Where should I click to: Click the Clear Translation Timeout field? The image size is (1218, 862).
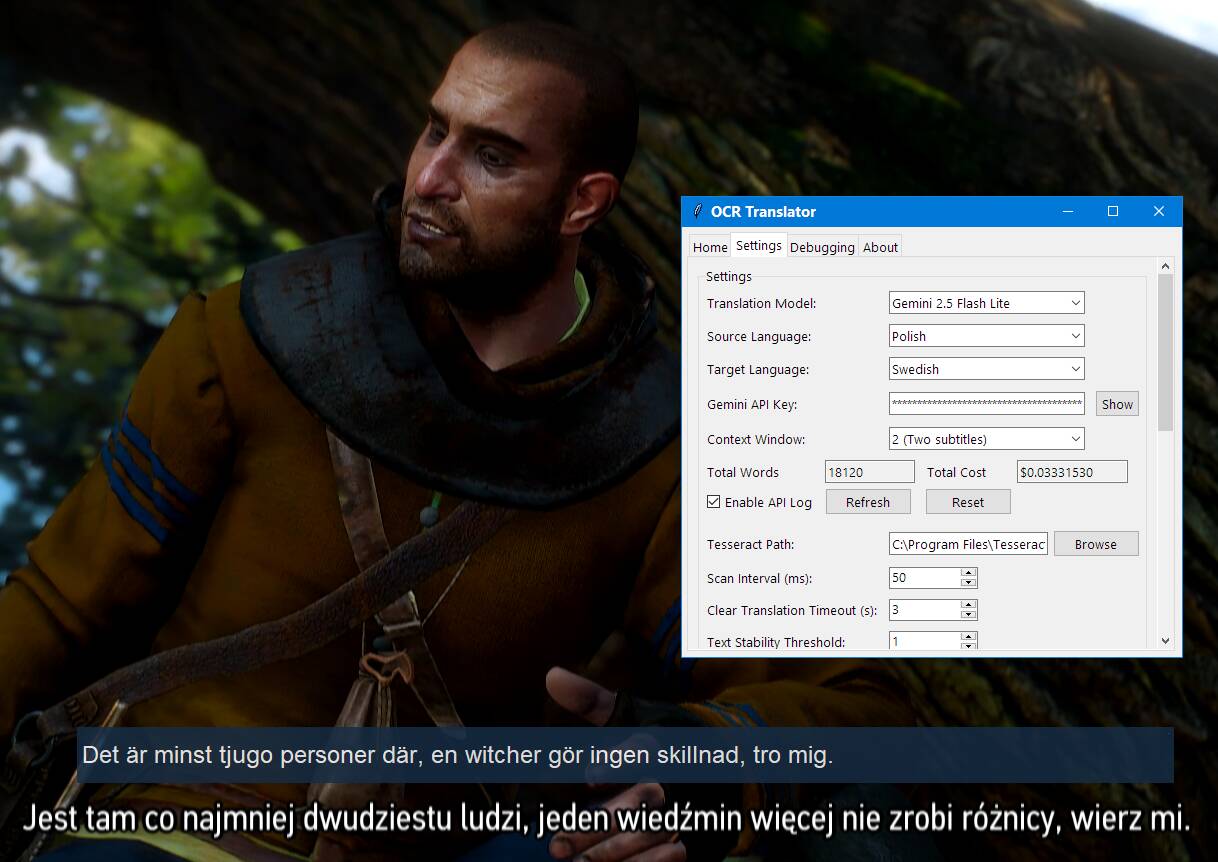925,610
